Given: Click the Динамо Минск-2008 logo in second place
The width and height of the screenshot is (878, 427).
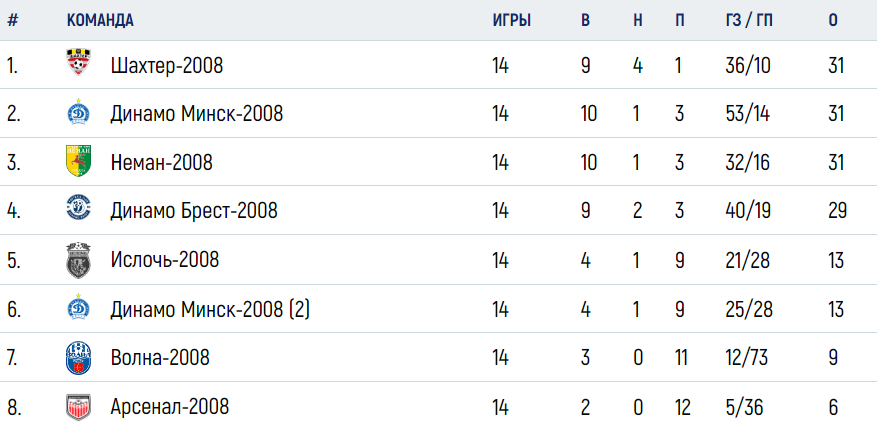Looking at the screenshot, I should [x=78, y=113].
